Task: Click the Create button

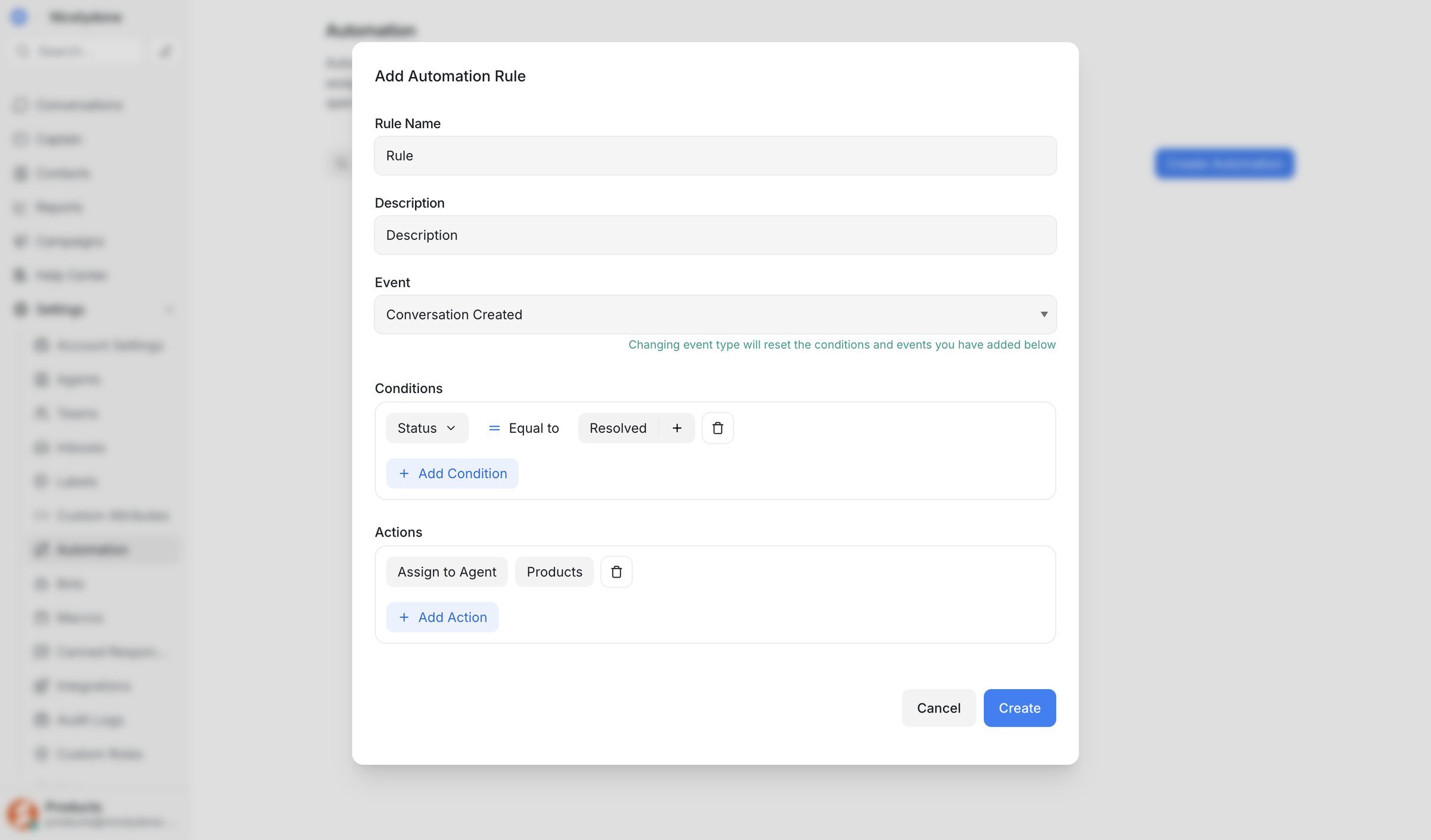Action: click(1019, 708)
